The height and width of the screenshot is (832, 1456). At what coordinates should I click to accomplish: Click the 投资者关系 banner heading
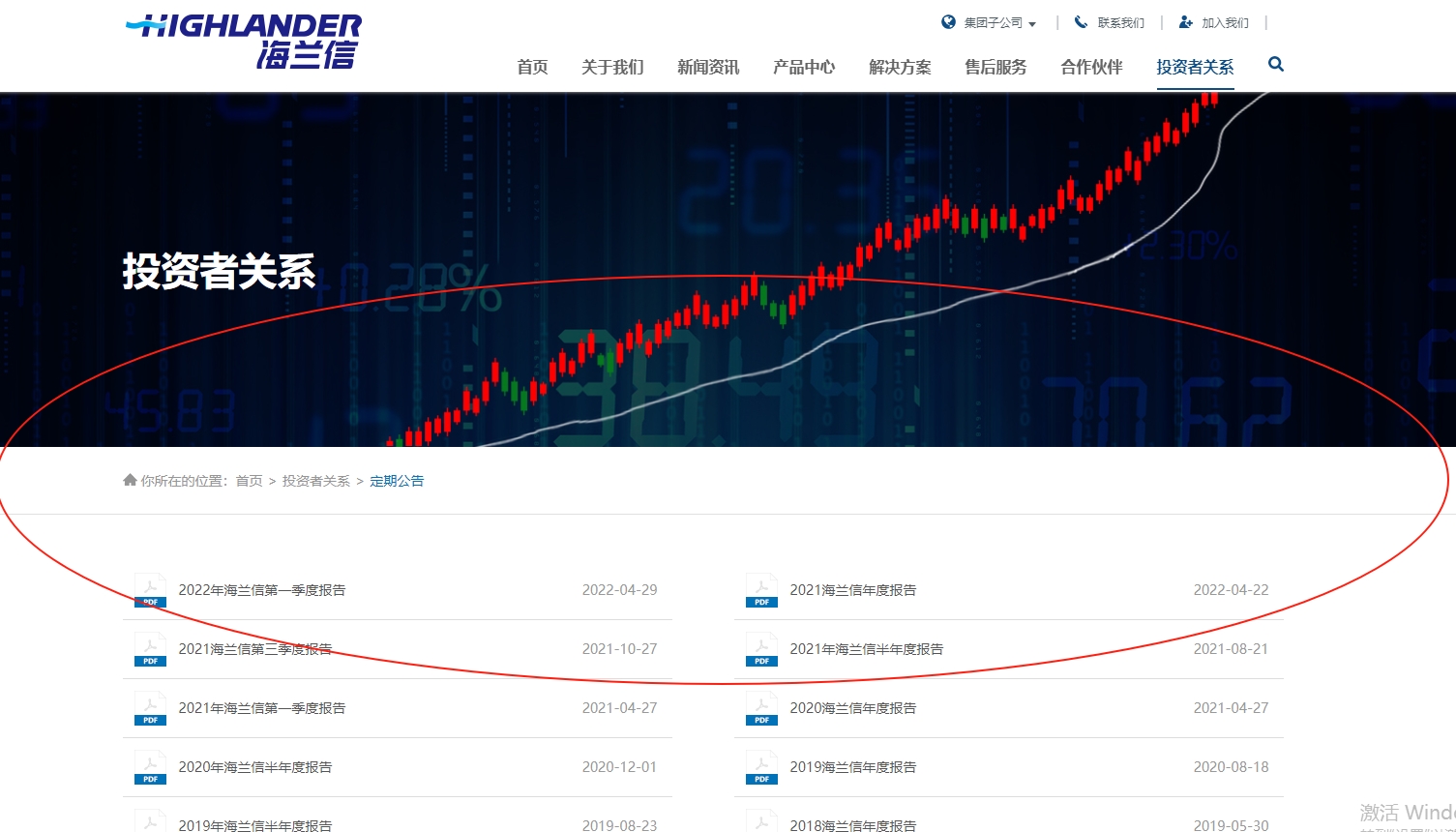click(219, 272)
